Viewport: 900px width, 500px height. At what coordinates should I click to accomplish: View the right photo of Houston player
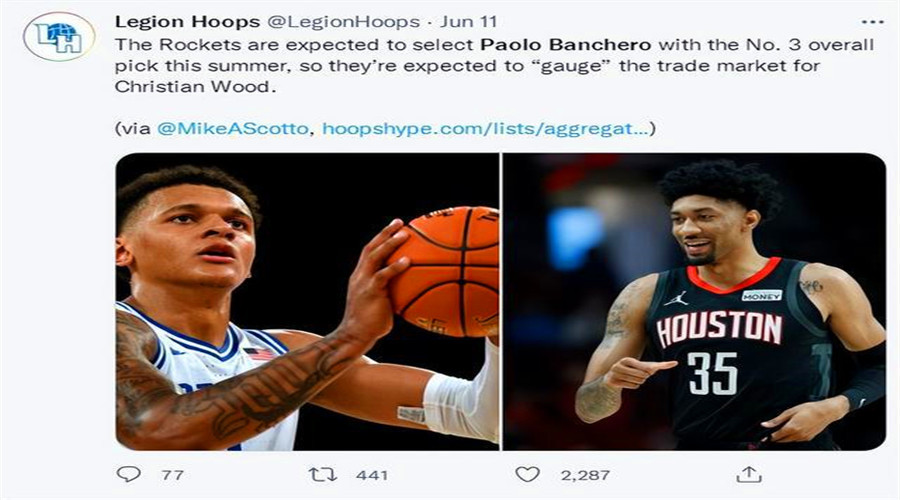coord(695,301)
